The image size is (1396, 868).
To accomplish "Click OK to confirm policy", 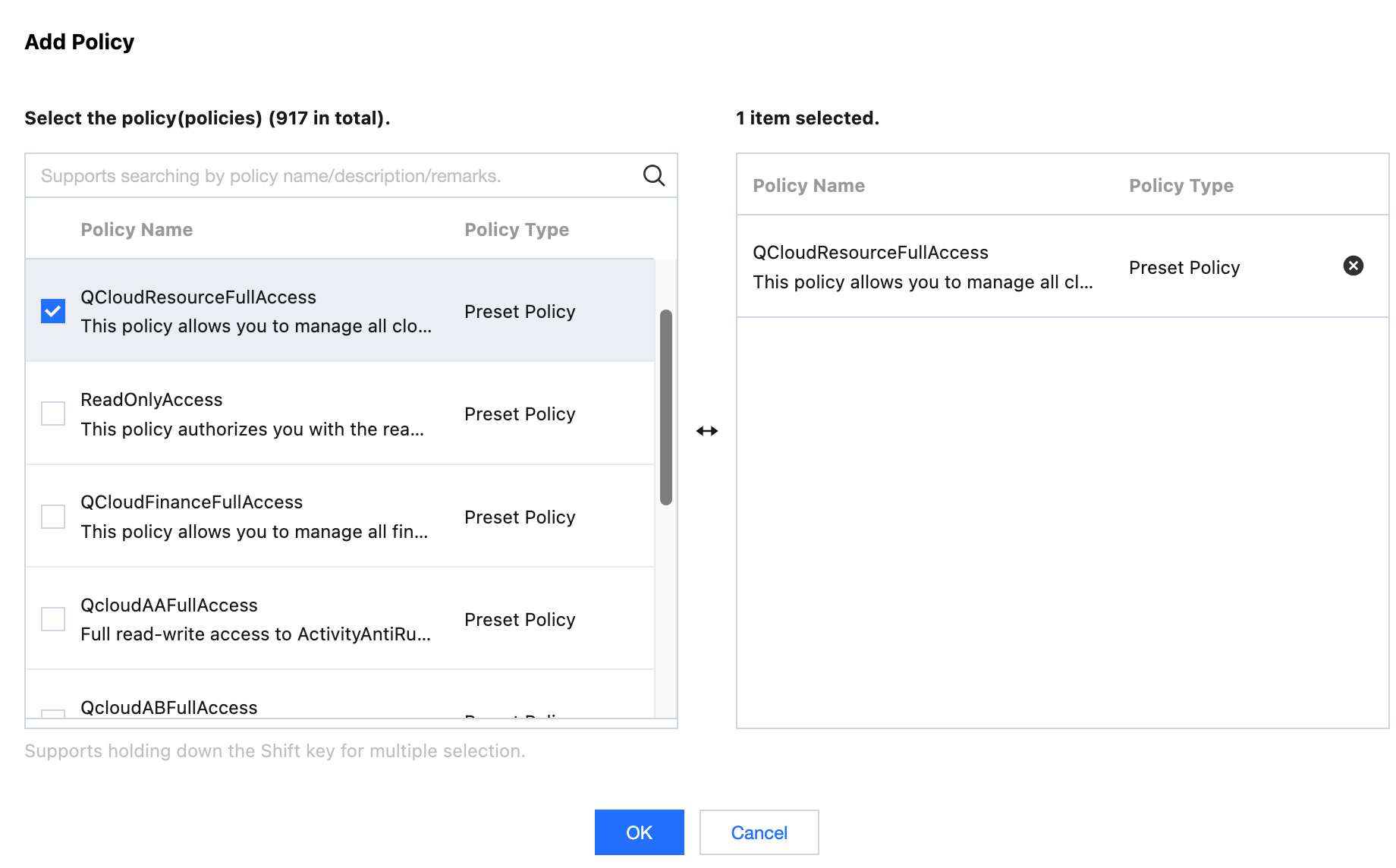I will tap(639, 832).
